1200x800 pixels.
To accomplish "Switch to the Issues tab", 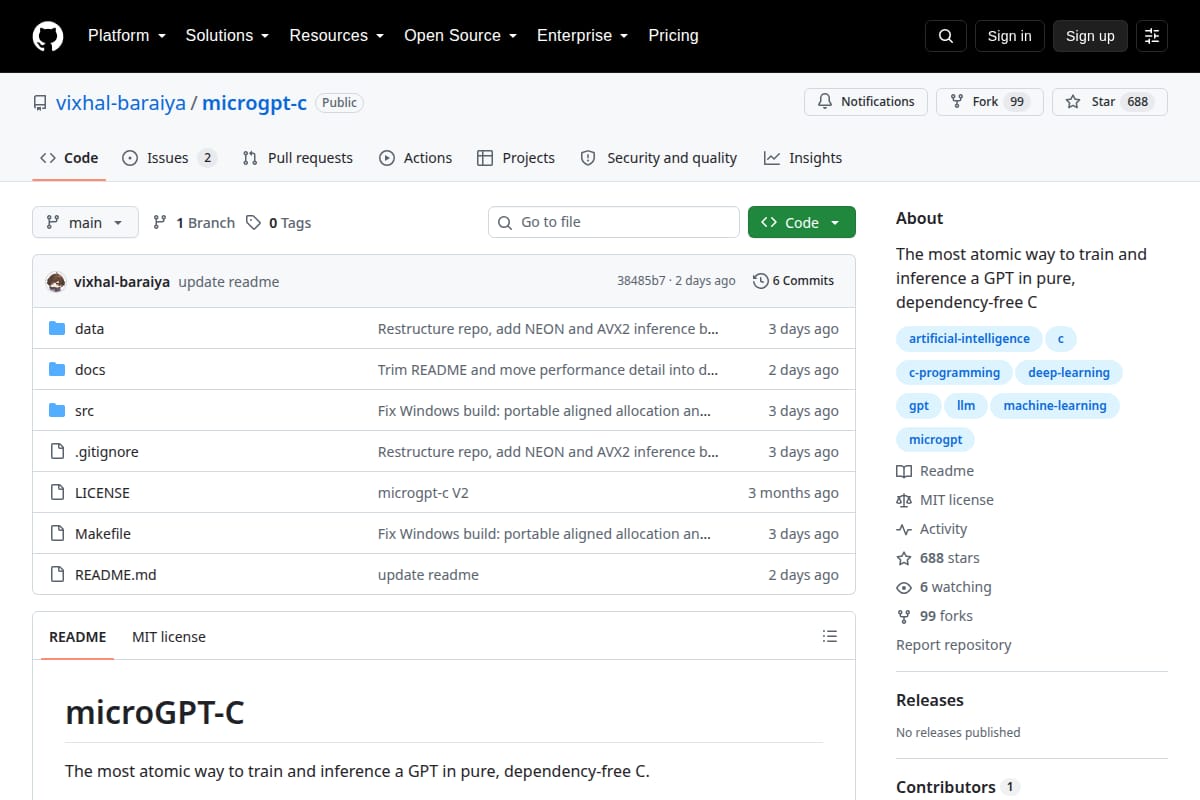I will tap(169, 158).
